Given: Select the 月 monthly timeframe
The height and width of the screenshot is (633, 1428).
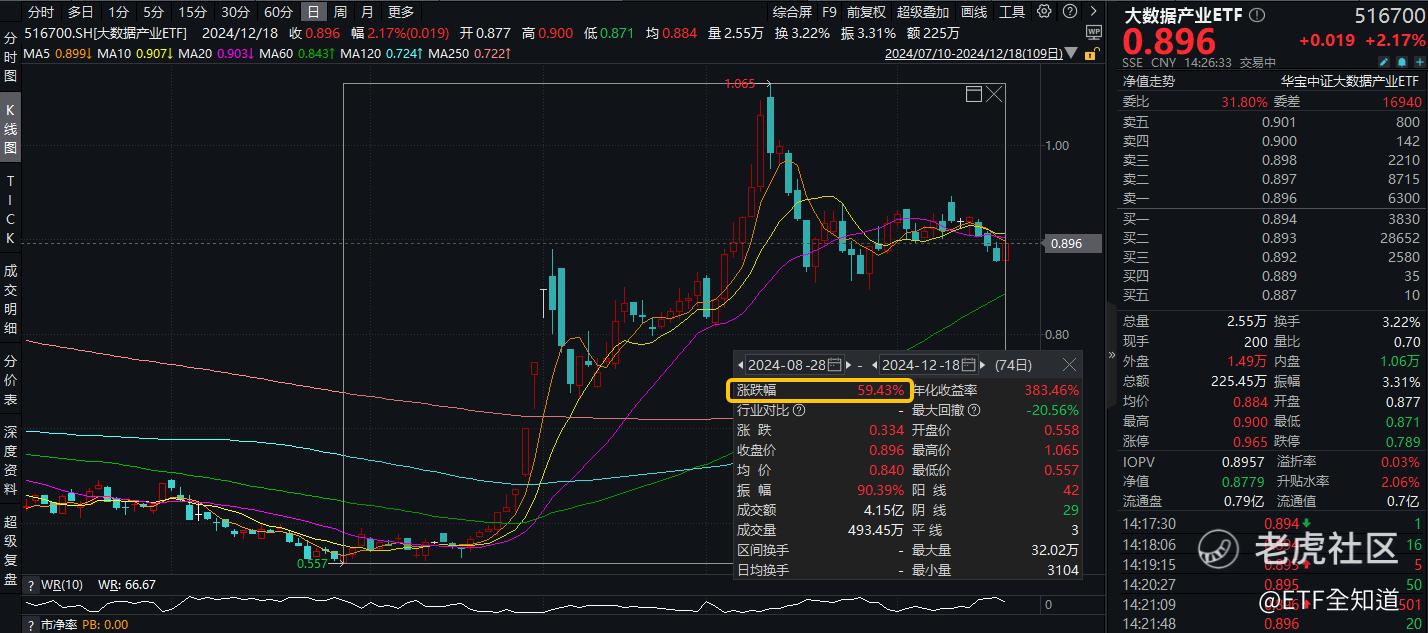Looking at the screenshot, I should point(367,12).
